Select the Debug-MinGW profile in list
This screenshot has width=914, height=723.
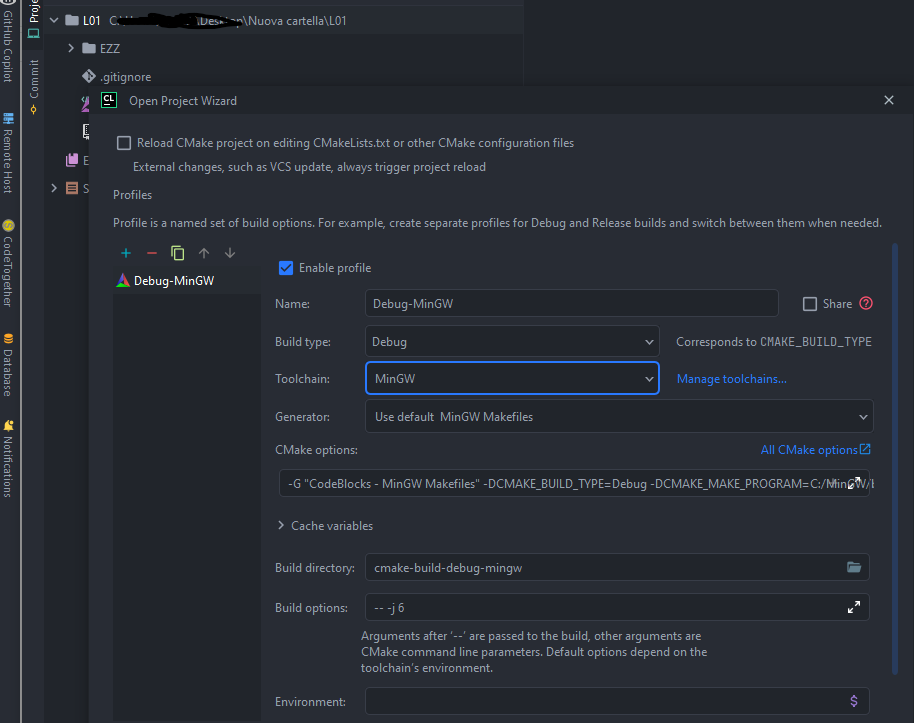[x=187, y=280]
